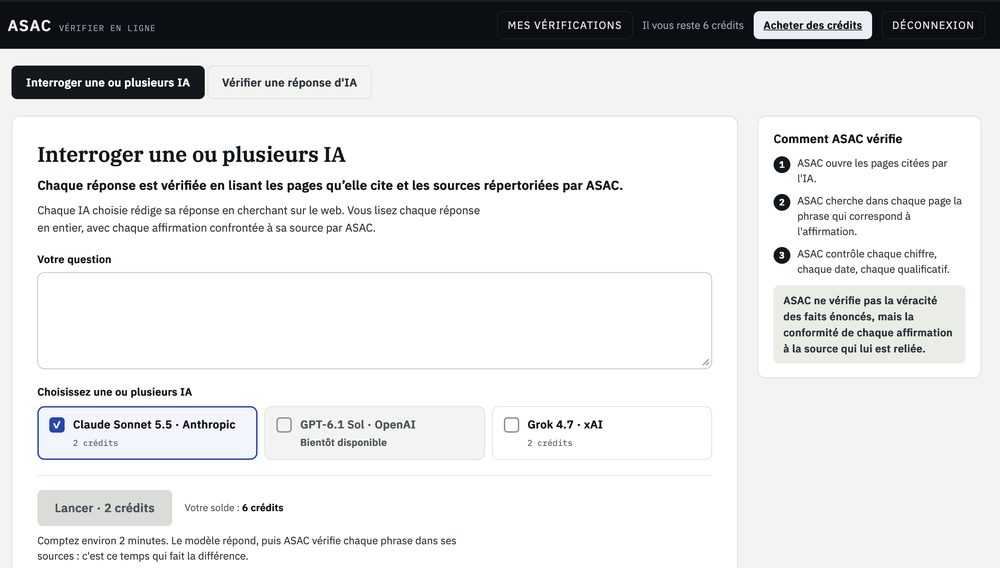Viewport: 1000px width, 568px height.
Task: Select the Interroger une ou plusieurs IA tab
Action: pos(108,82)
